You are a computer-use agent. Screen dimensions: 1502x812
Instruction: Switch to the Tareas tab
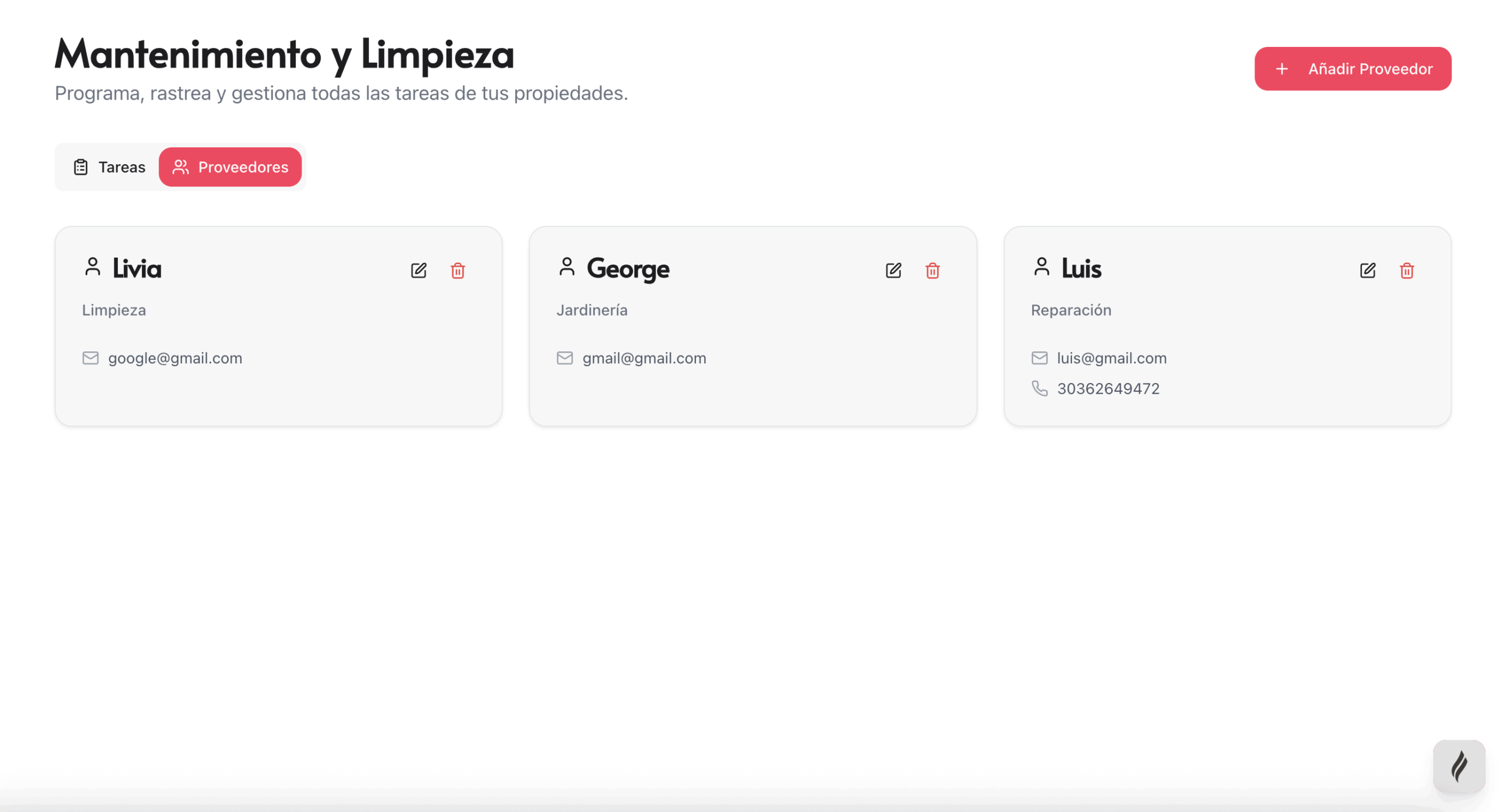click(x=110, y=167)
